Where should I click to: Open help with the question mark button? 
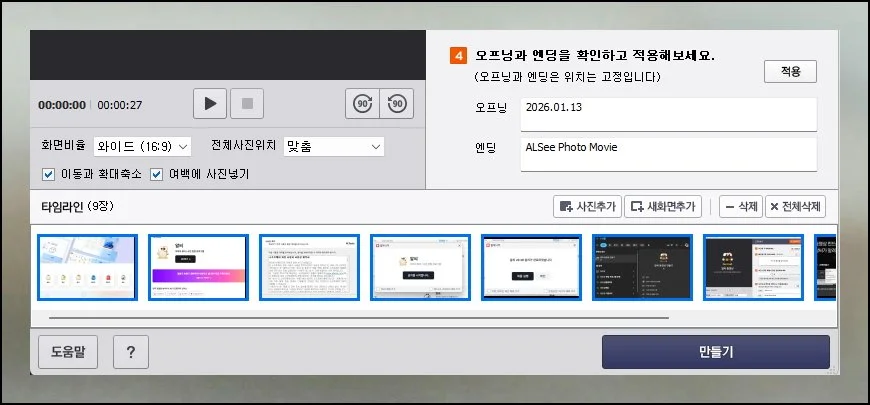131,352
